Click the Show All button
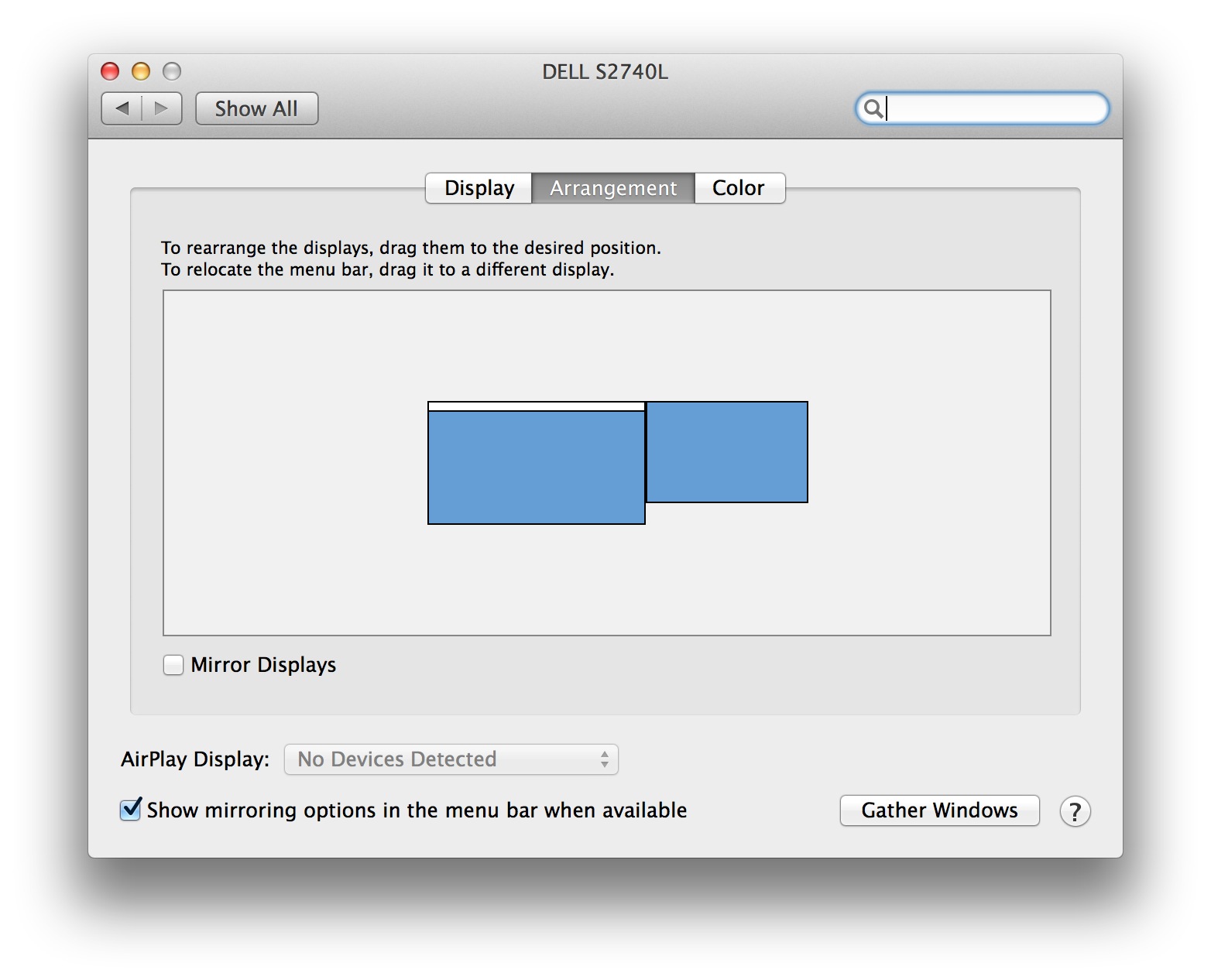The image size is (1211, 980). pyautogui.click(x=256, y=108)
